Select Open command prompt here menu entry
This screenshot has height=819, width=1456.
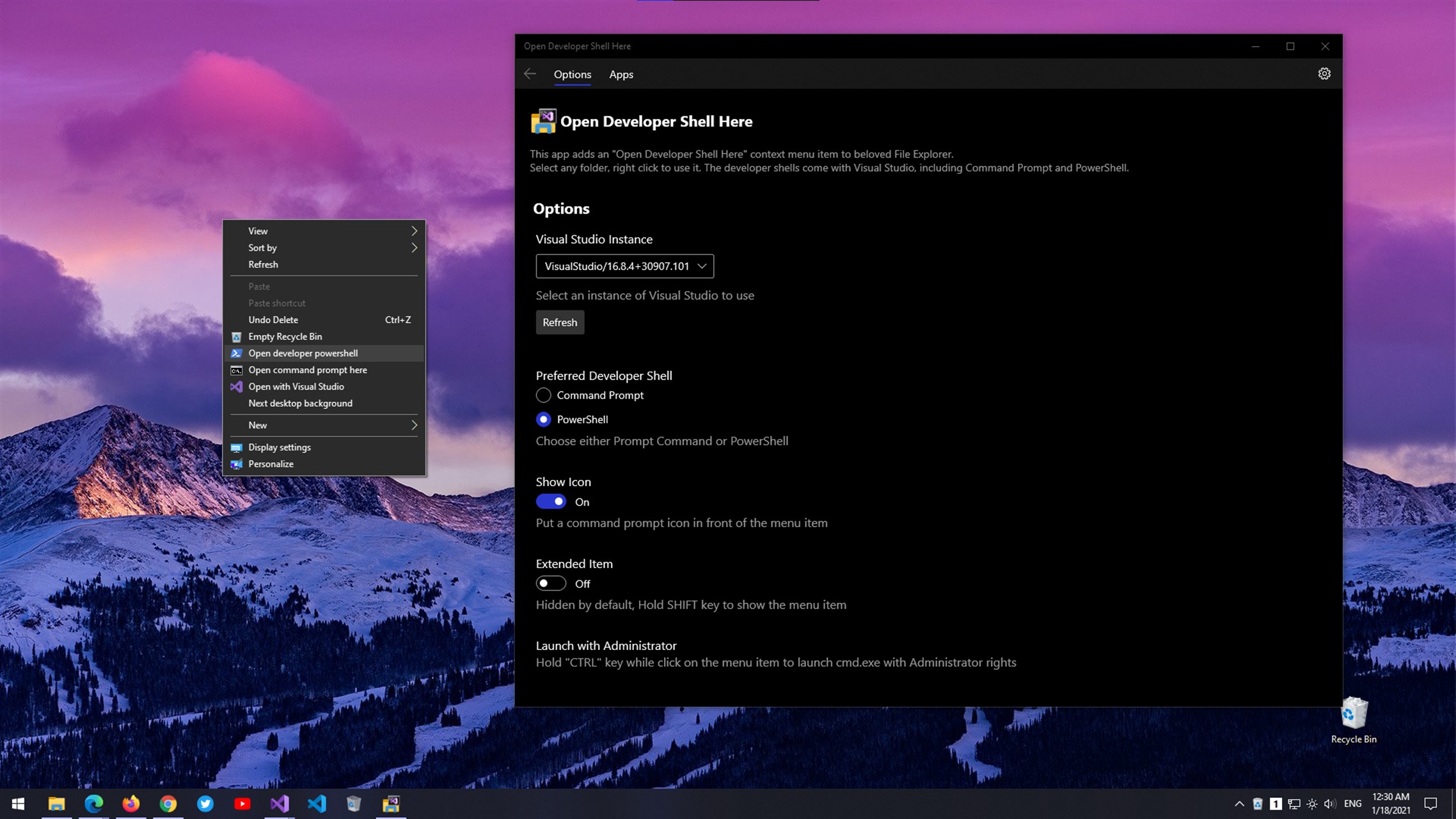308,370
